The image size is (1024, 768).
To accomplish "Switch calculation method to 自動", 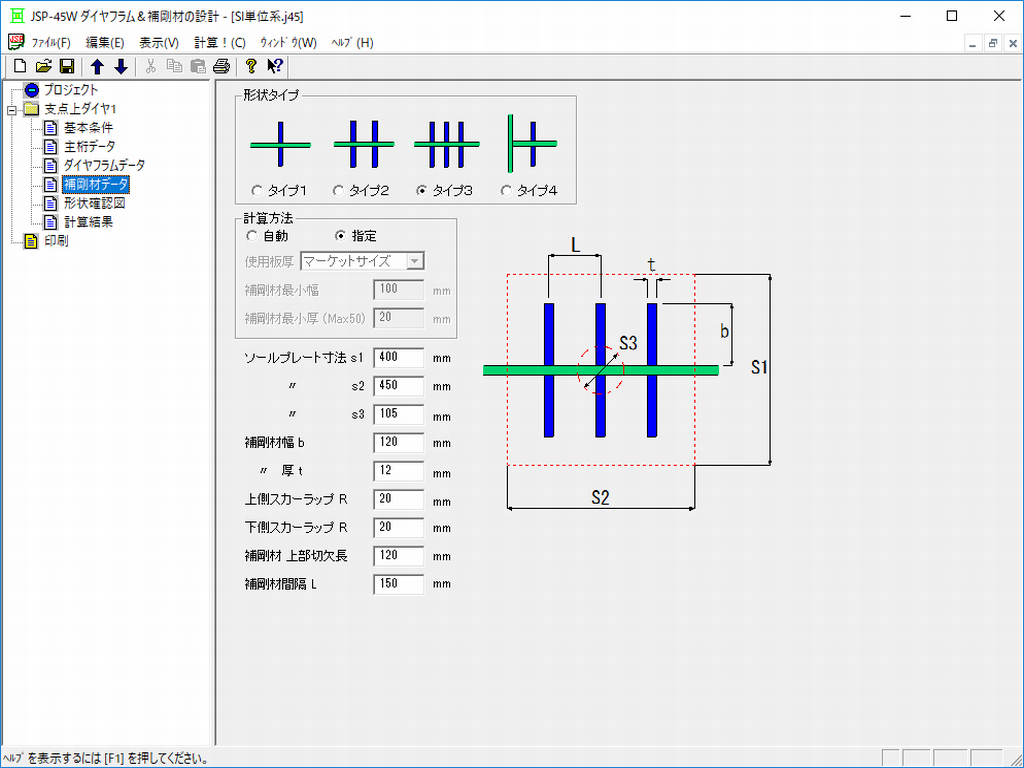I will tap(252, 236).
